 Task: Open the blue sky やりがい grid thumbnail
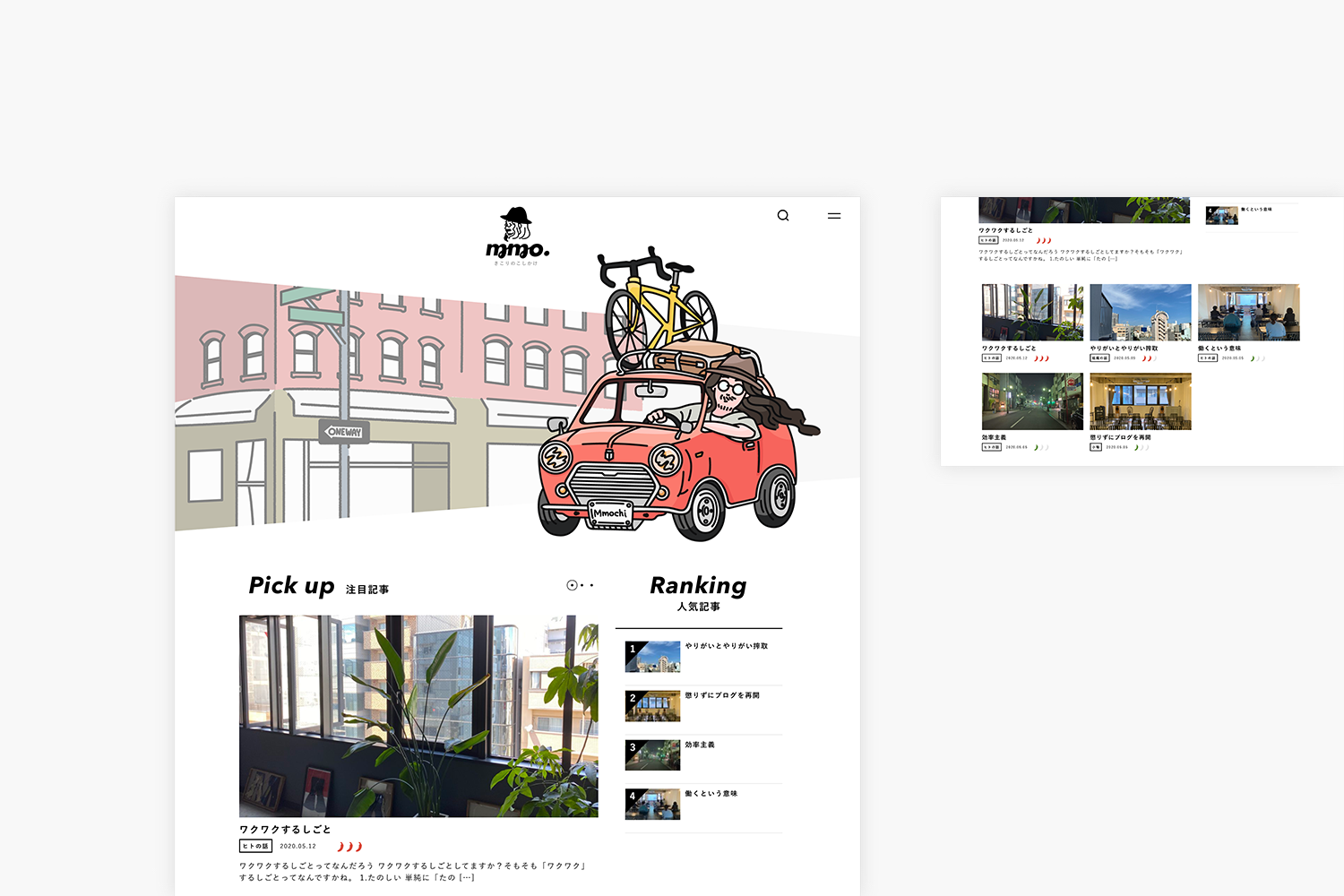tap(1140, 312)
